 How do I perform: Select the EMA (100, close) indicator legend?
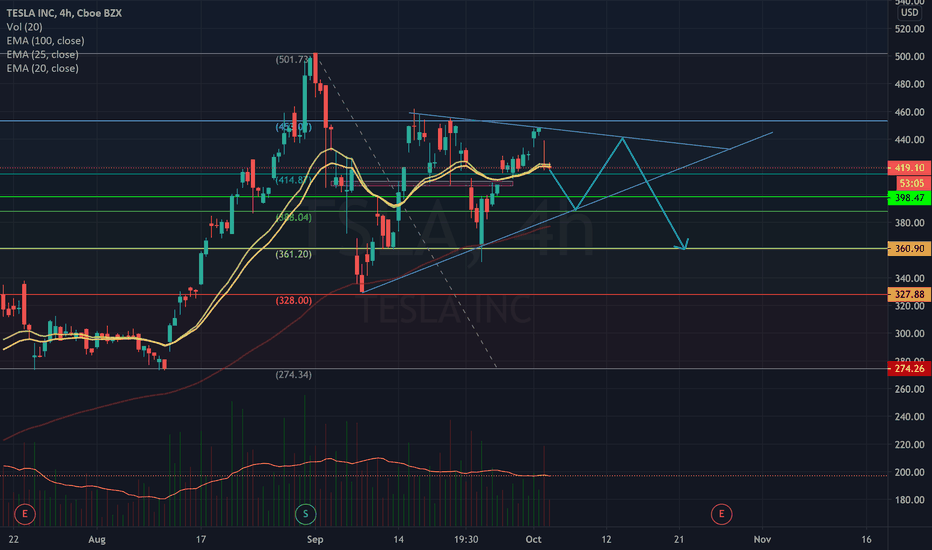45,40
